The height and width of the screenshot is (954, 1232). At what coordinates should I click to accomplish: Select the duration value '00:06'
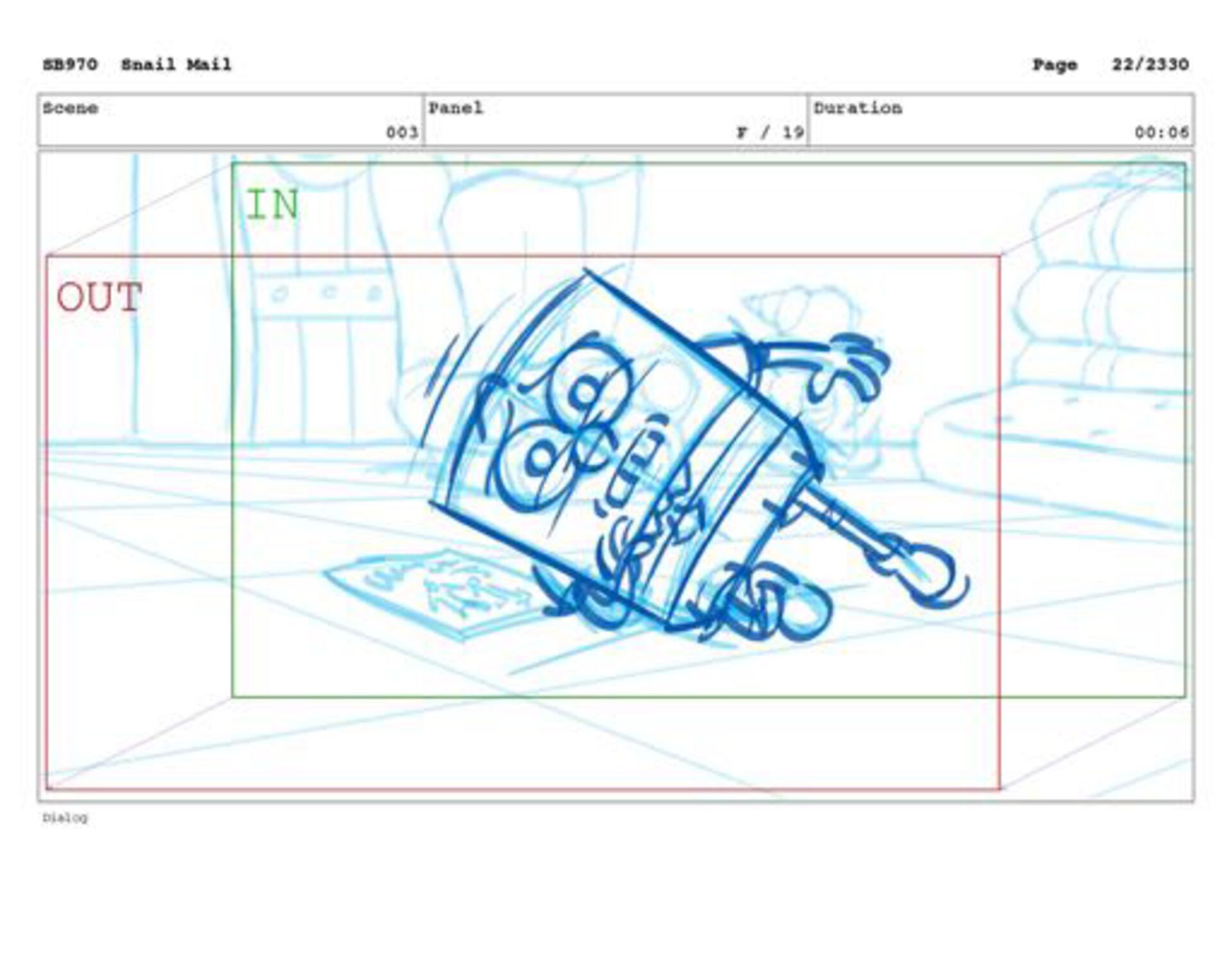point(1161,132)
